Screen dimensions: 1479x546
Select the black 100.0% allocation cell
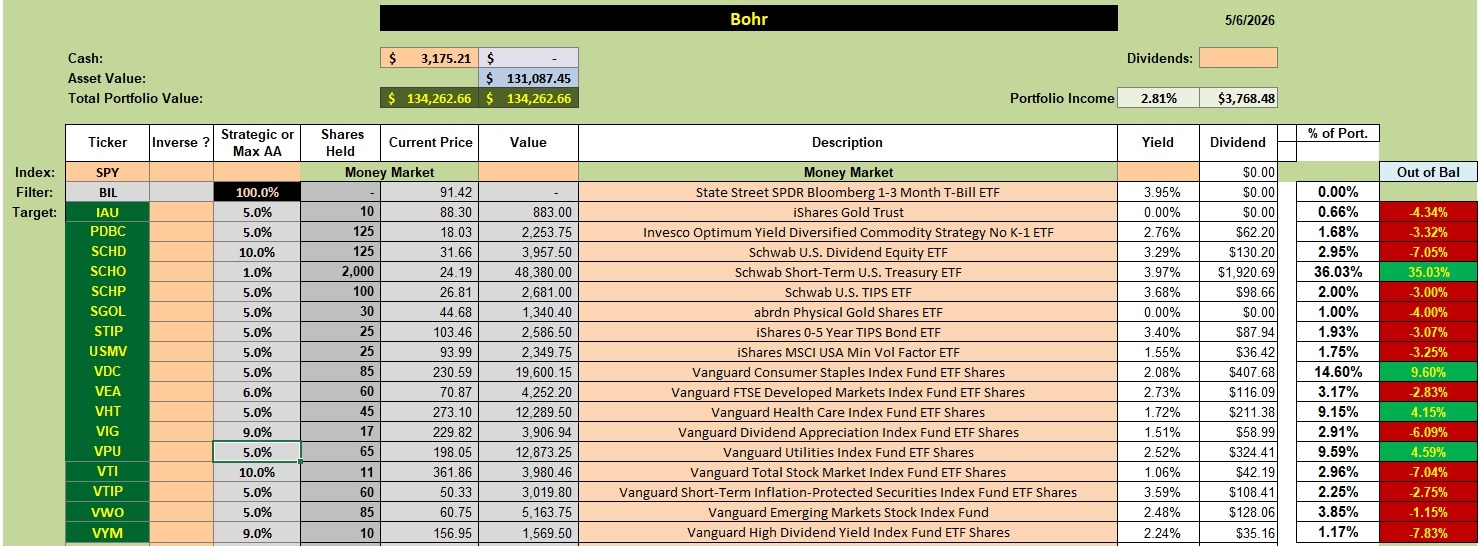click(x=258, y=192)
